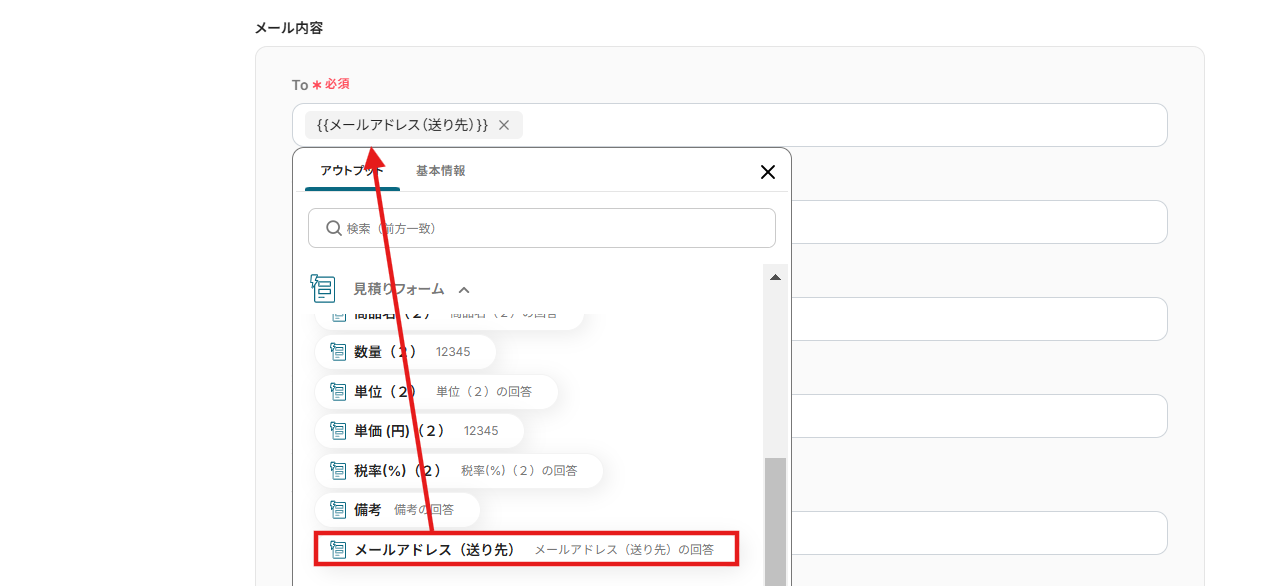Click the value メールアドレス(送り先)の回答

(x=624, y=549)
